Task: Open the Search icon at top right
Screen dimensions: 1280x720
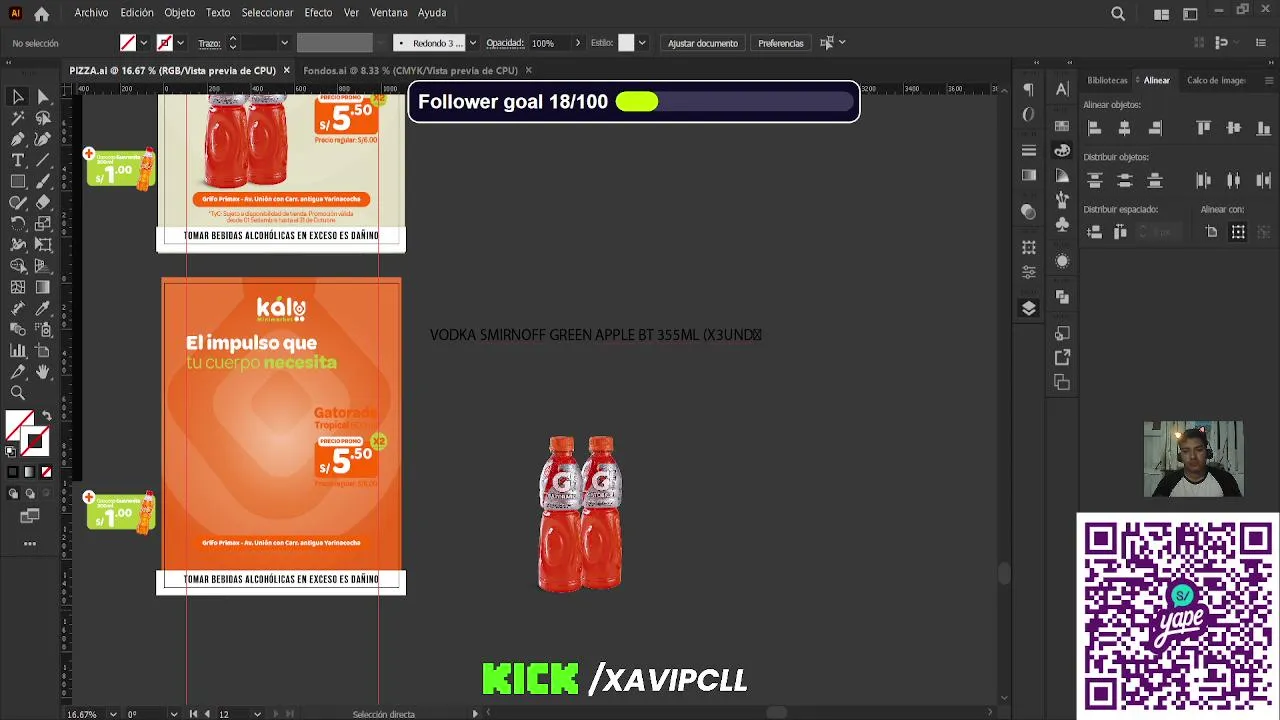Action: pyautogui.click(x=1118, y=14)
